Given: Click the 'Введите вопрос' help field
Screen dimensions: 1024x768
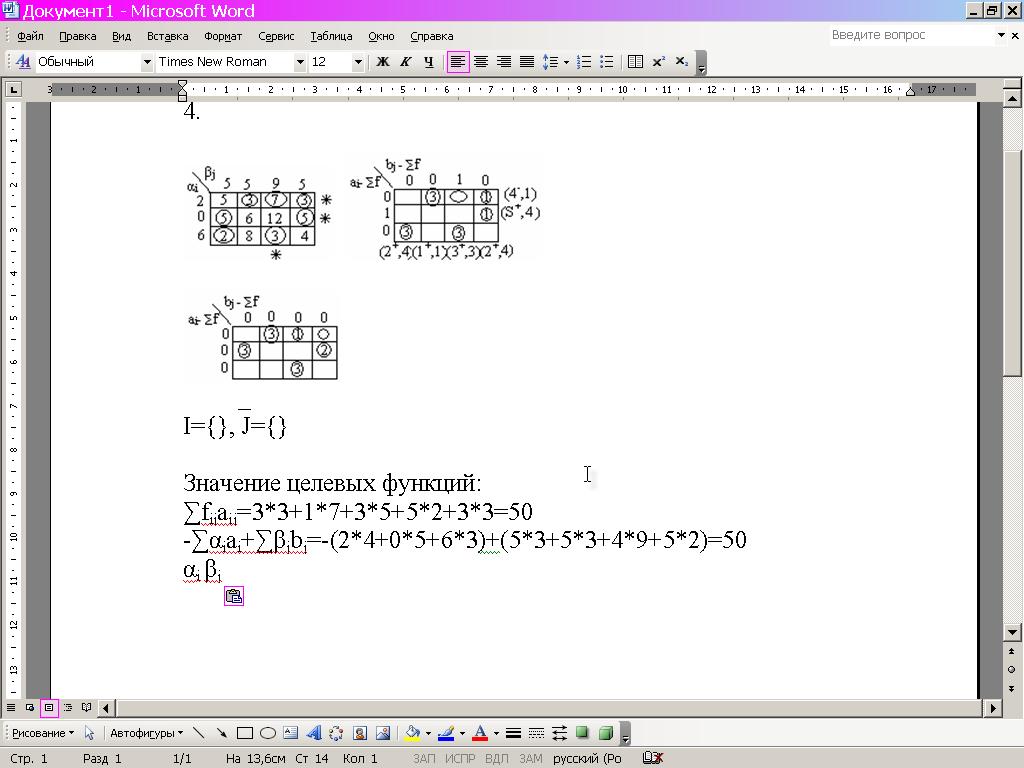Looking at the screenshot, I should click(910, 35).
